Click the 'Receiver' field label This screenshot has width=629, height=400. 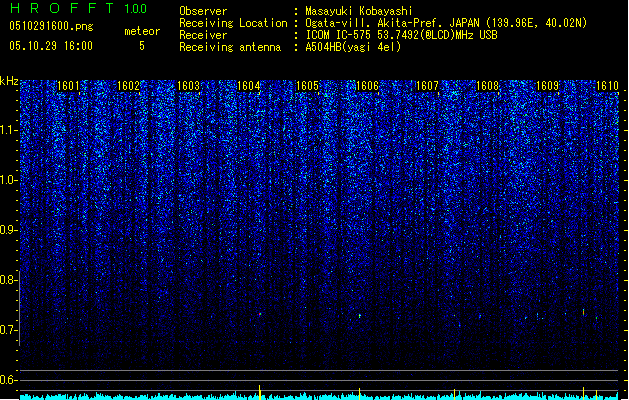pos(203,35)
